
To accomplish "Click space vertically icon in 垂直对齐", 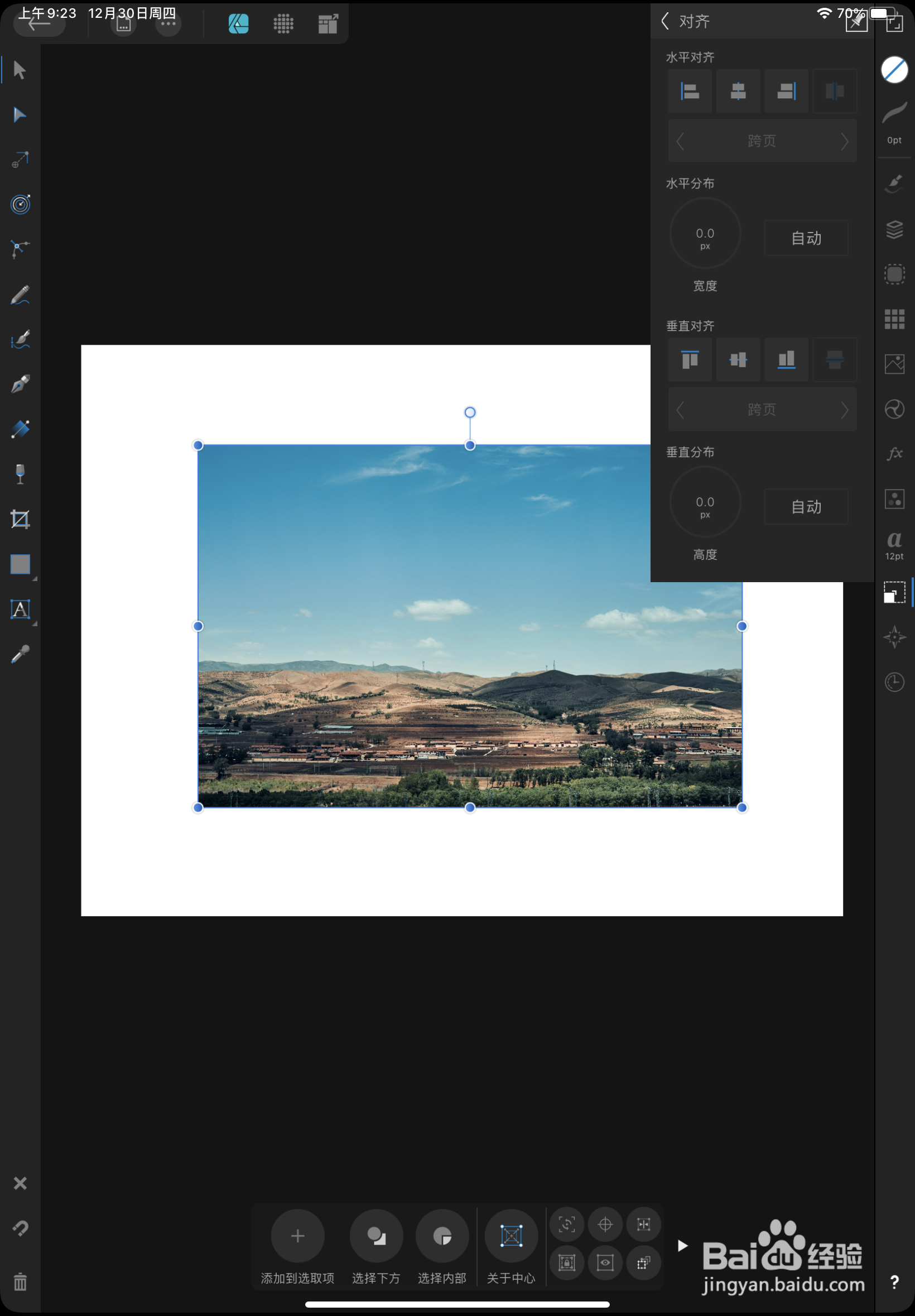I will click(835, 360).
